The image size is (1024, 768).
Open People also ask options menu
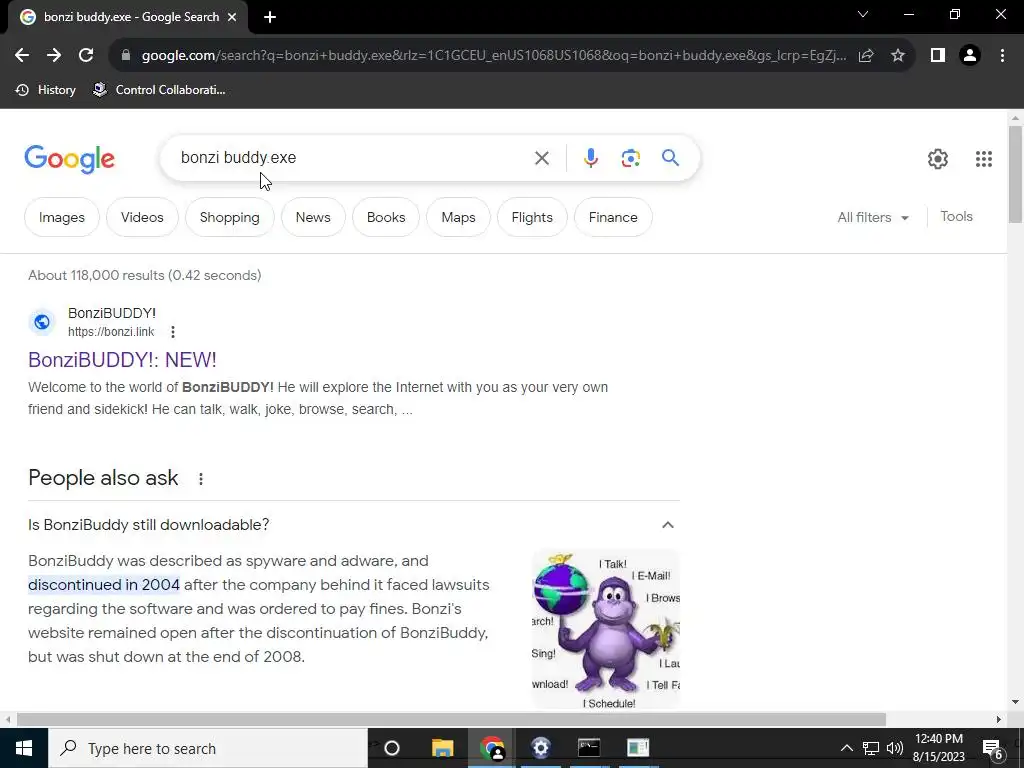[x=200, y=479]
